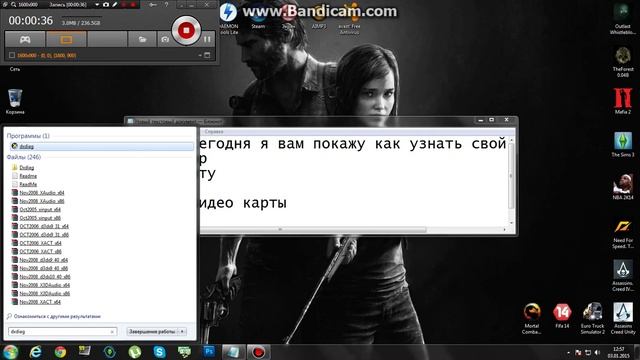Open Need For Speed desktop icon
Image resolution: width=640 pixels, height=360 pixels.
point(622,234)
